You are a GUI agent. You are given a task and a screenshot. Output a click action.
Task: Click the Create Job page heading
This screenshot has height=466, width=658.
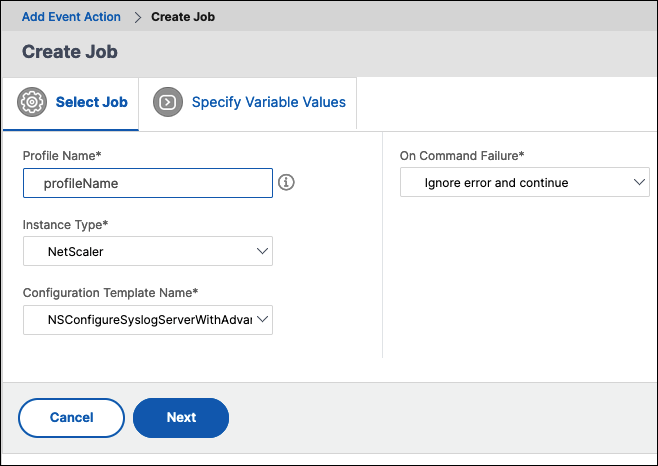[70, 52]
